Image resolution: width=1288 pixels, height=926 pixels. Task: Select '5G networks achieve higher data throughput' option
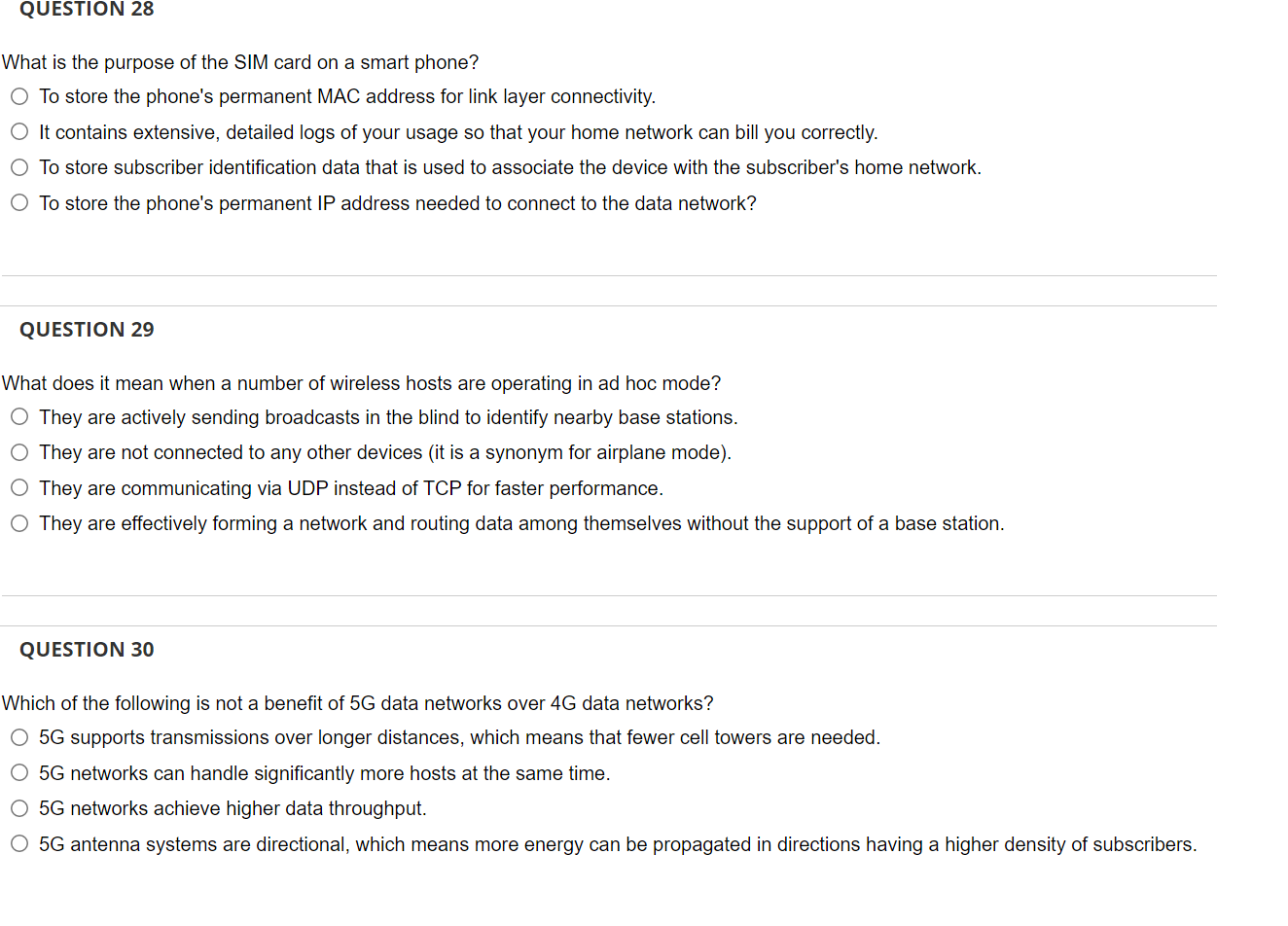(19, 808)
